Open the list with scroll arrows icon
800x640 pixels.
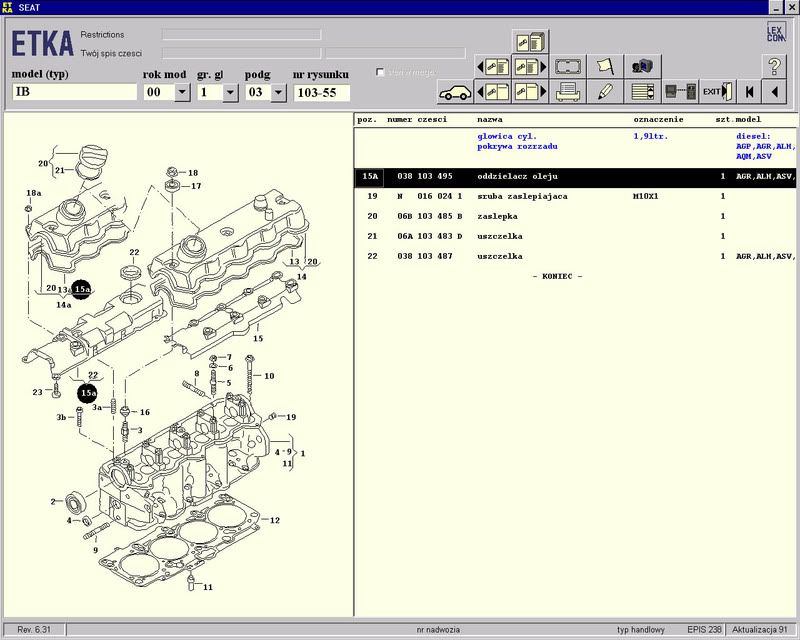643,92
